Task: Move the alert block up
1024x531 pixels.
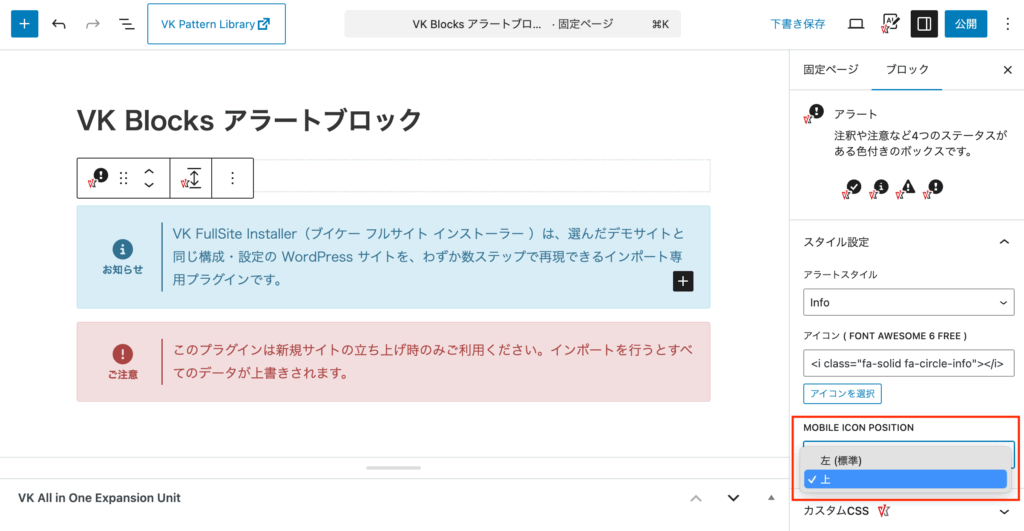Action: tap(149, 171)
